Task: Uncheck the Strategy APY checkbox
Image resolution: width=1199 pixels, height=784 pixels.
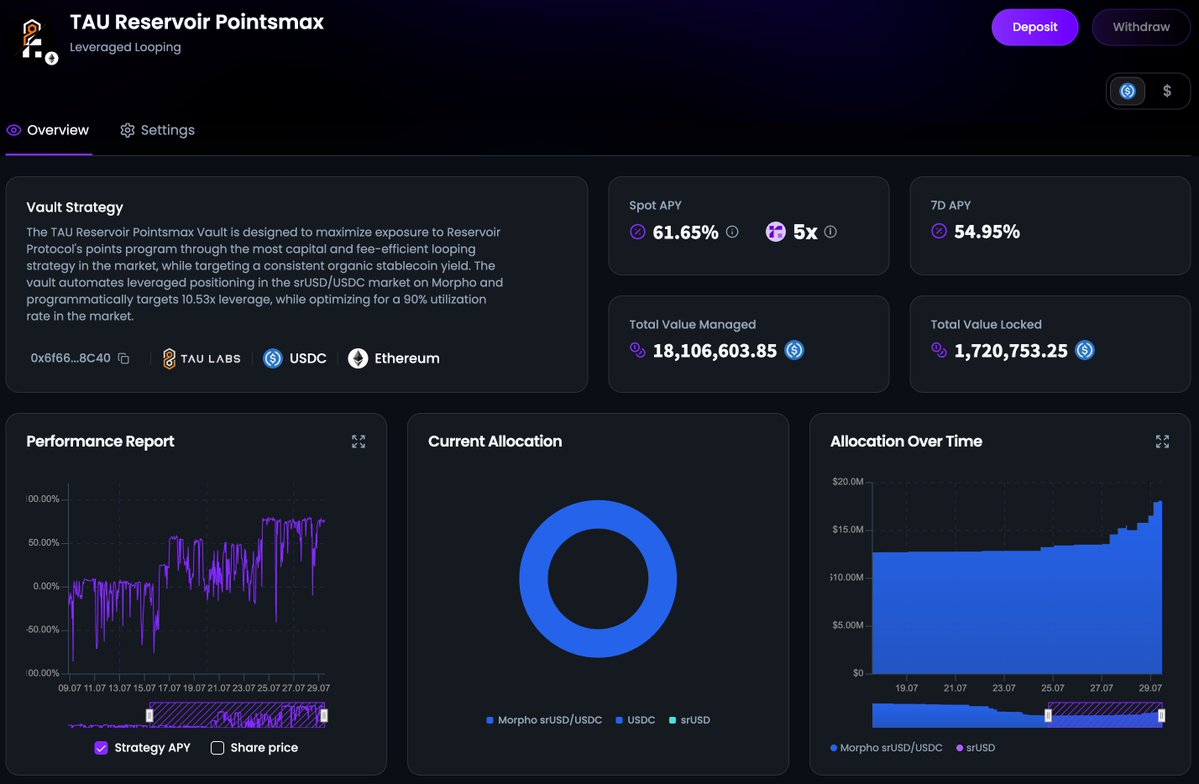Action: pos(101,747)
